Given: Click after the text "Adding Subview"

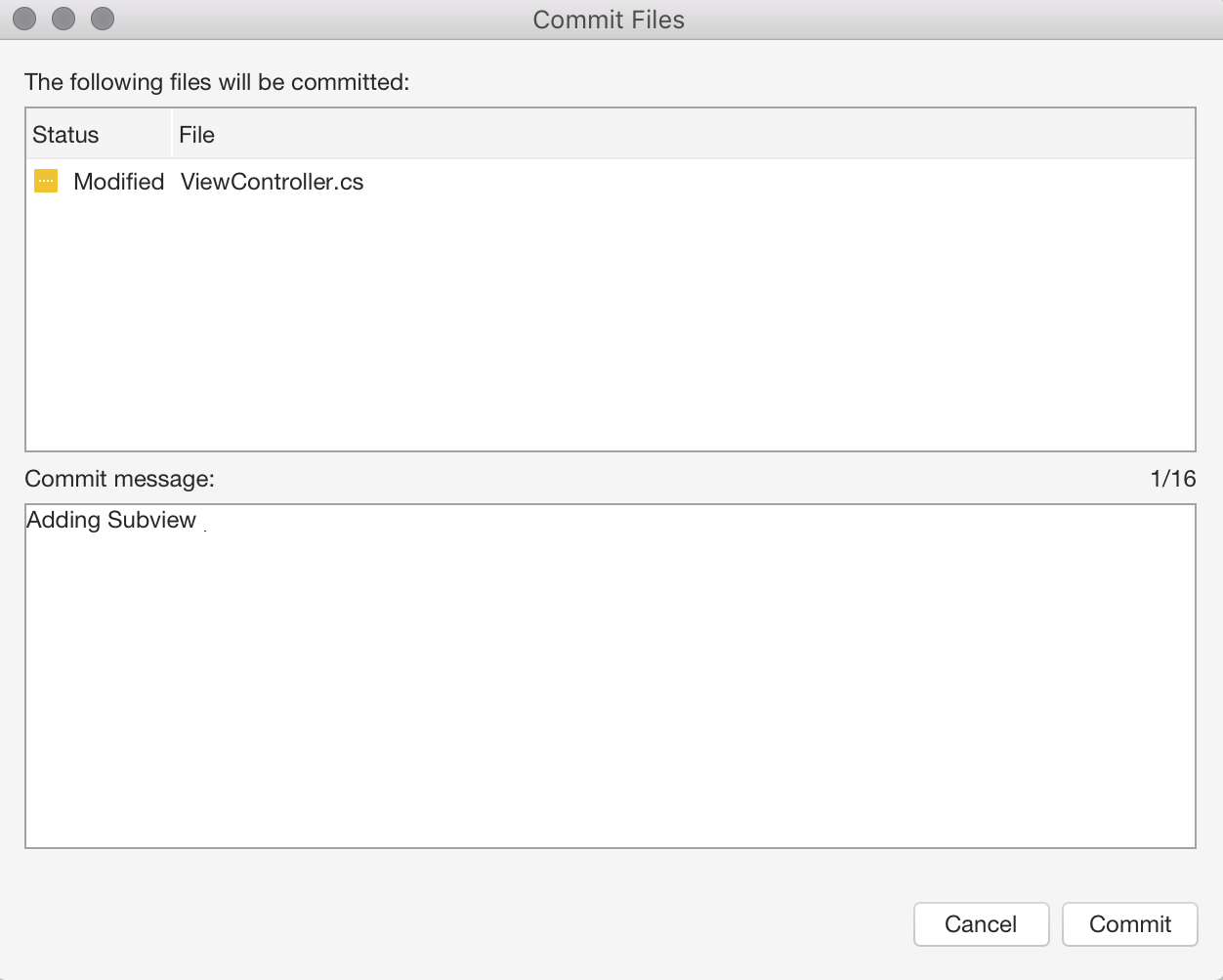Looking at the screenshot, I should pyautogui.click(x=202, y=520).
